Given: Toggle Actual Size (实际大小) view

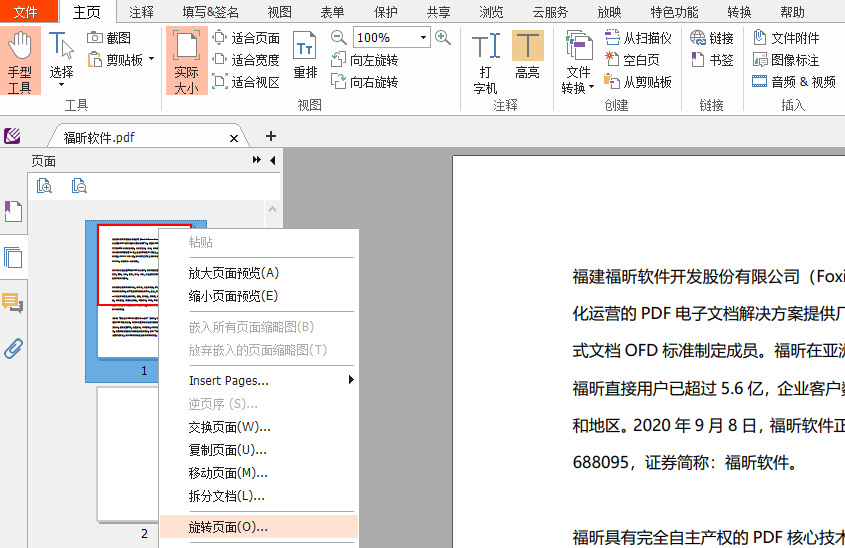Looking at the screenshot, I should (186, 60).
